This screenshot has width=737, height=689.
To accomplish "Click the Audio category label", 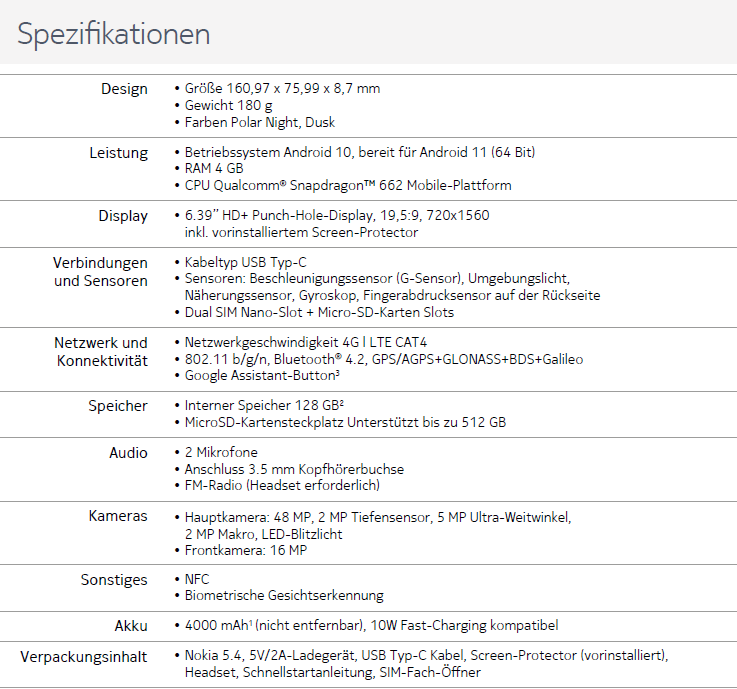I will tap(128, 453).
